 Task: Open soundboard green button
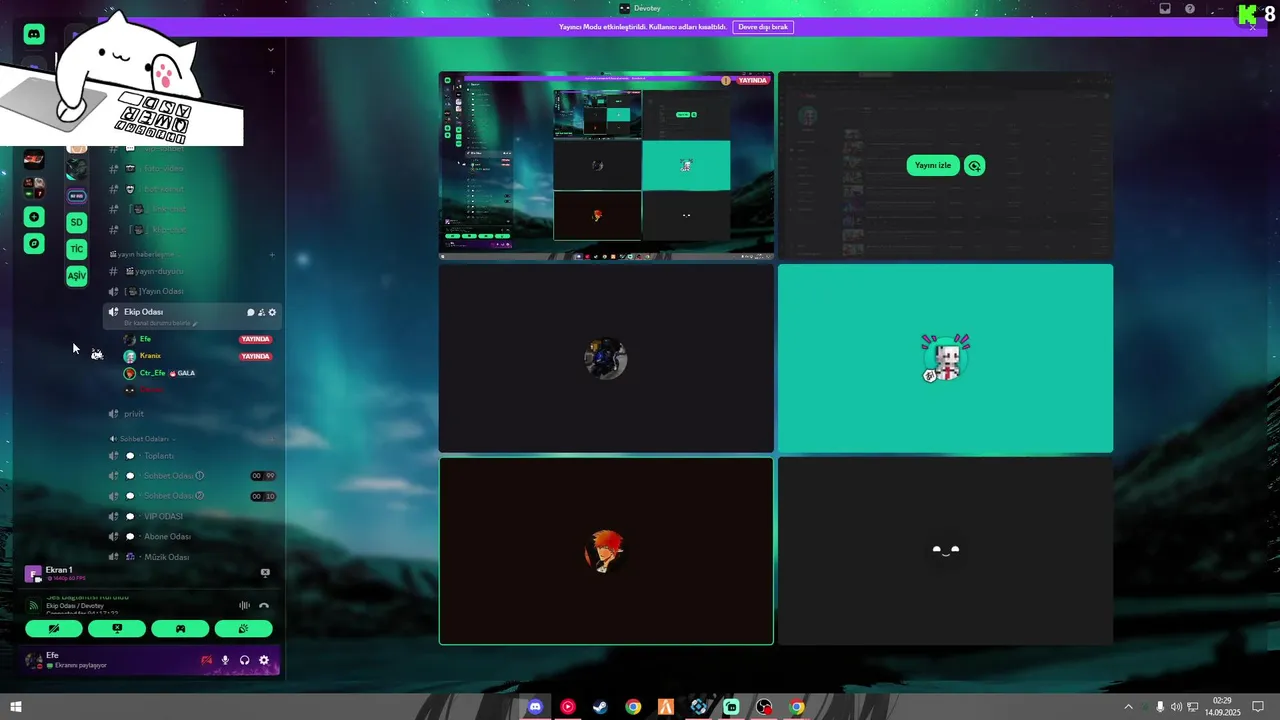[x=243, y=629]
